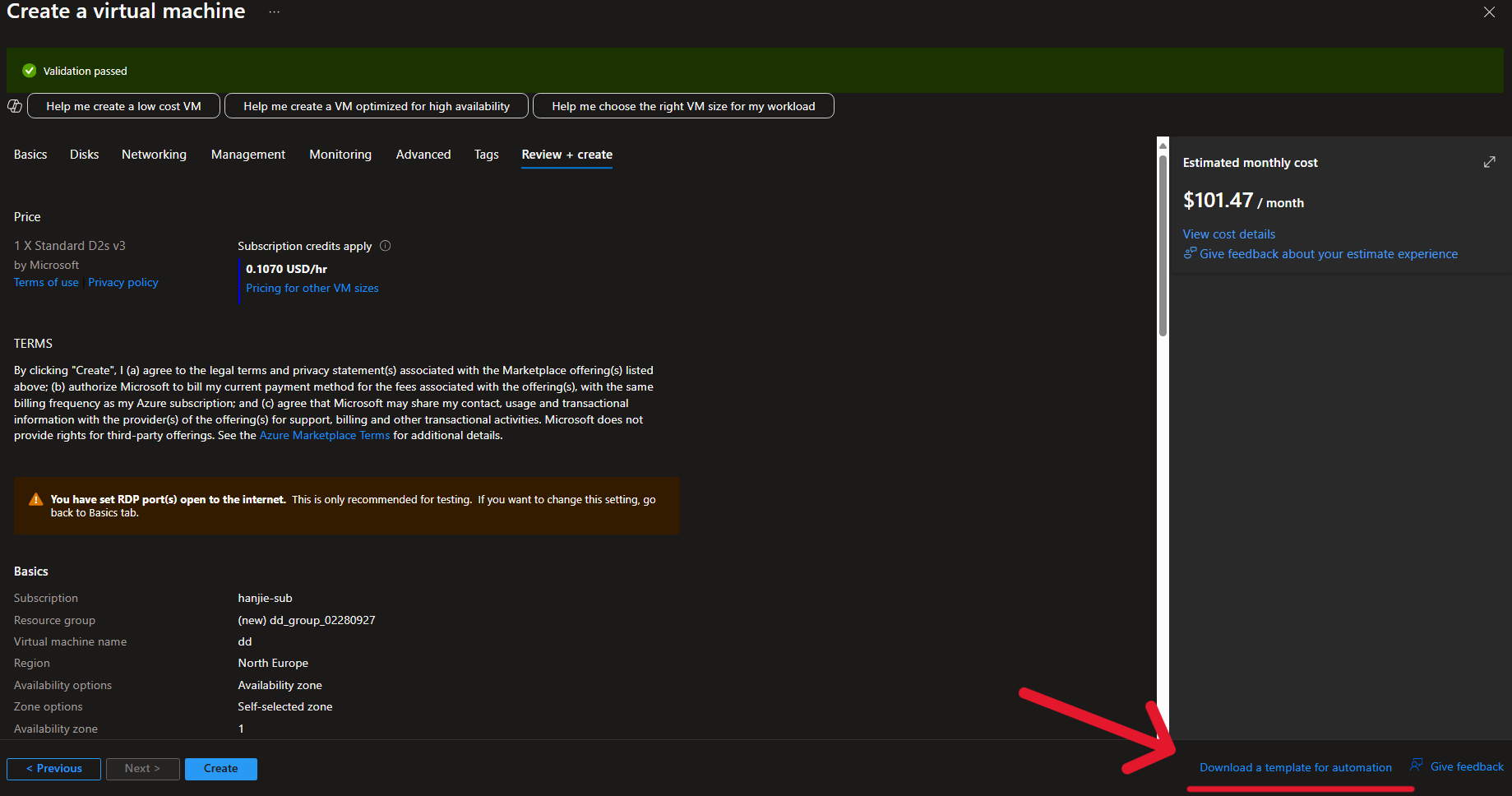
Task: Click the info icon next to Subscription credits
Action: pos(386,246)
